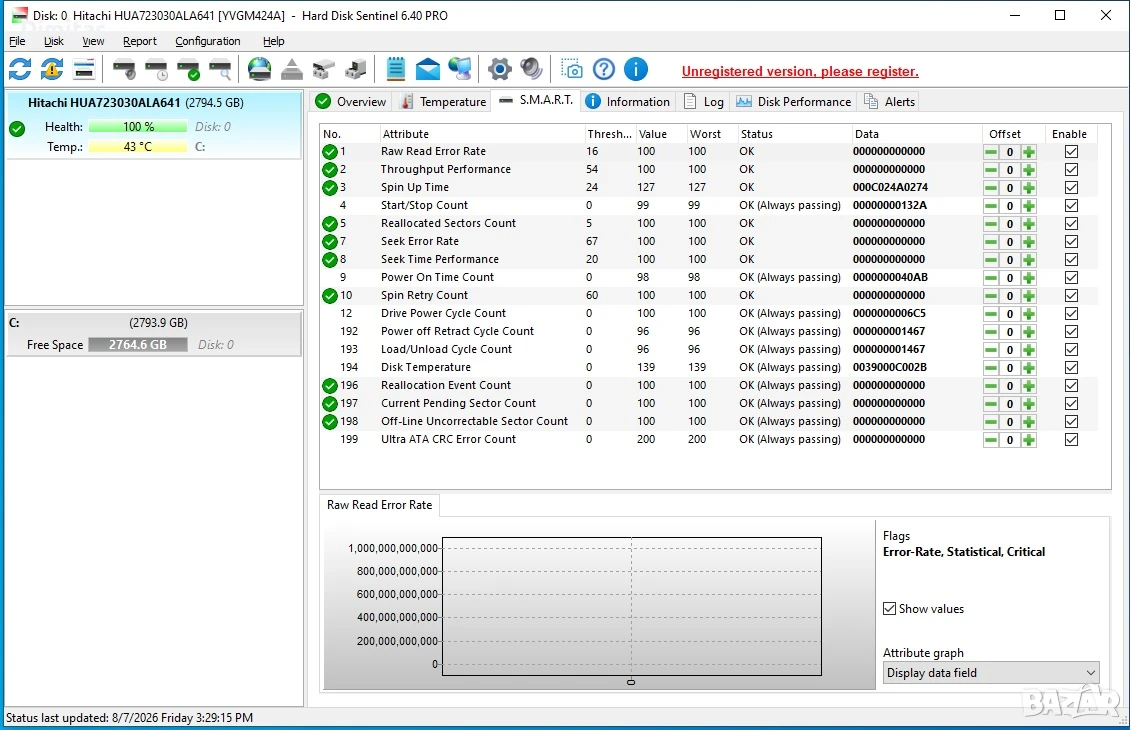This screenshot has width=1132, height=730.
Task: Click the blue question mark help icon
Action: tap(604, 69)
